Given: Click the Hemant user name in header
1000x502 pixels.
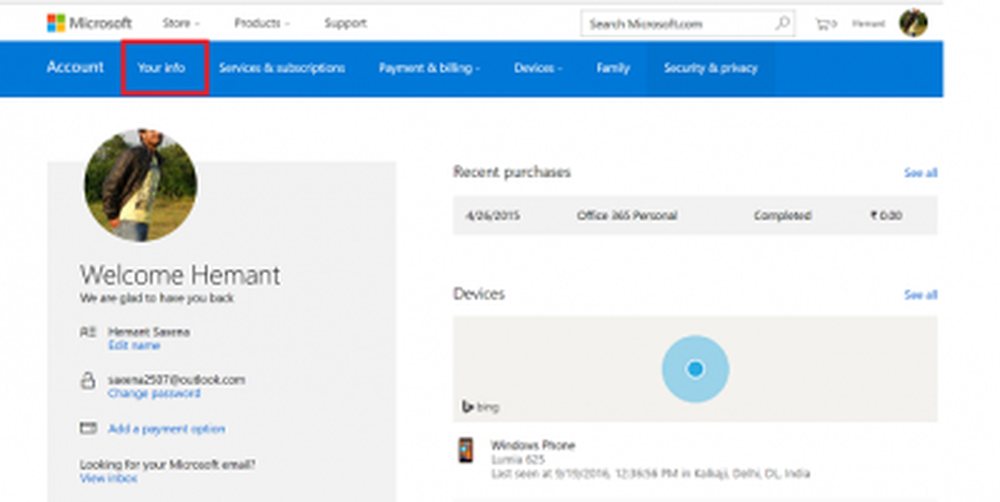Looking at the screenshot, I should [868, 24].
